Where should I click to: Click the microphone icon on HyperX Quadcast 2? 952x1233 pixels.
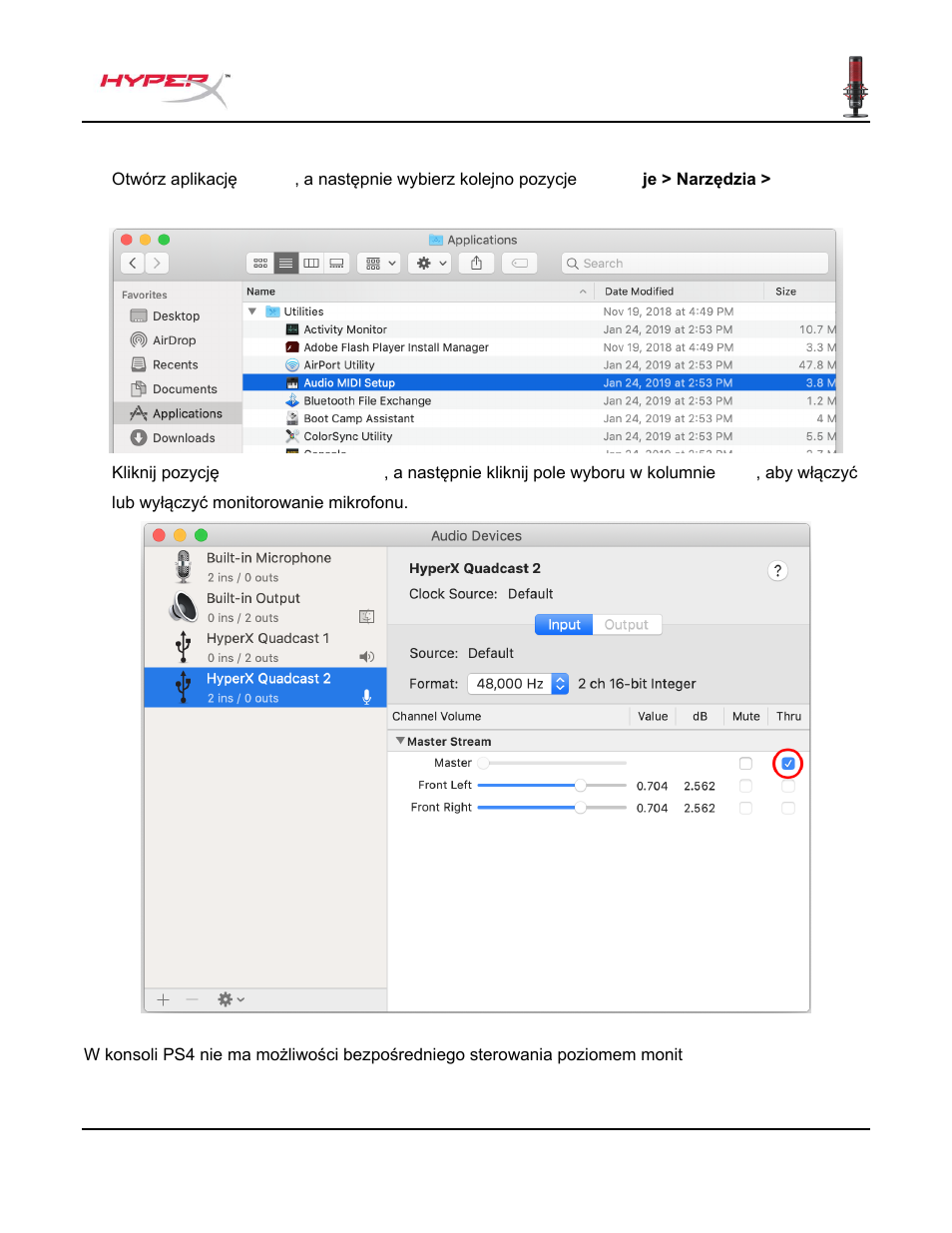coord(366,697)
